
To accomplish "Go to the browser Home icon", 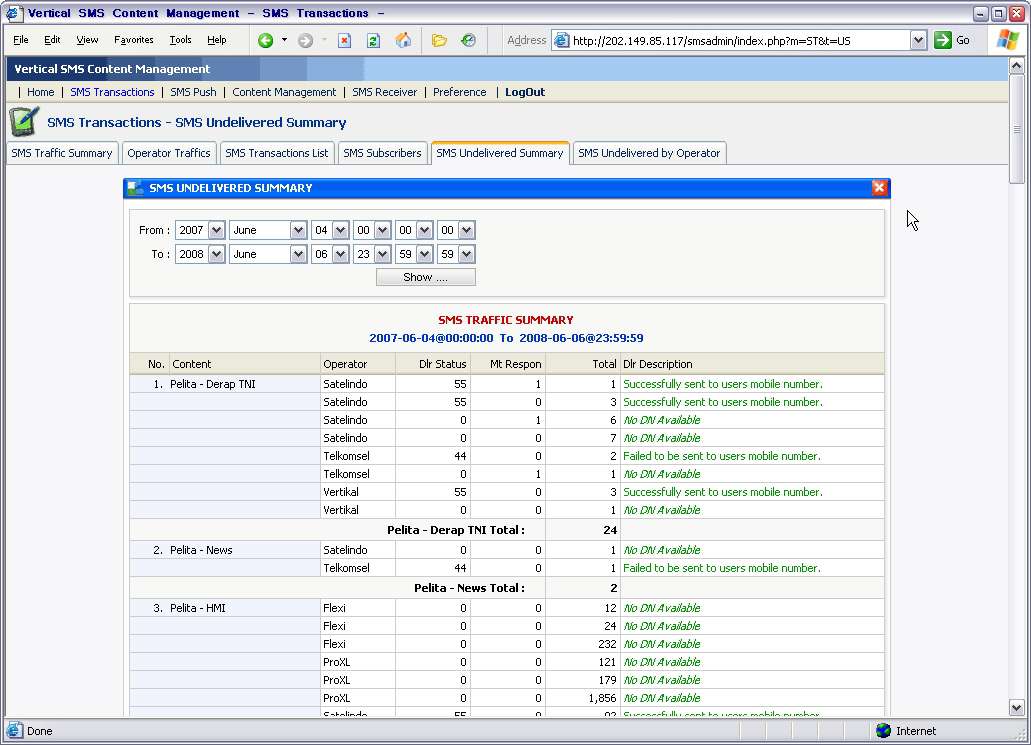I will pos(403,40).
